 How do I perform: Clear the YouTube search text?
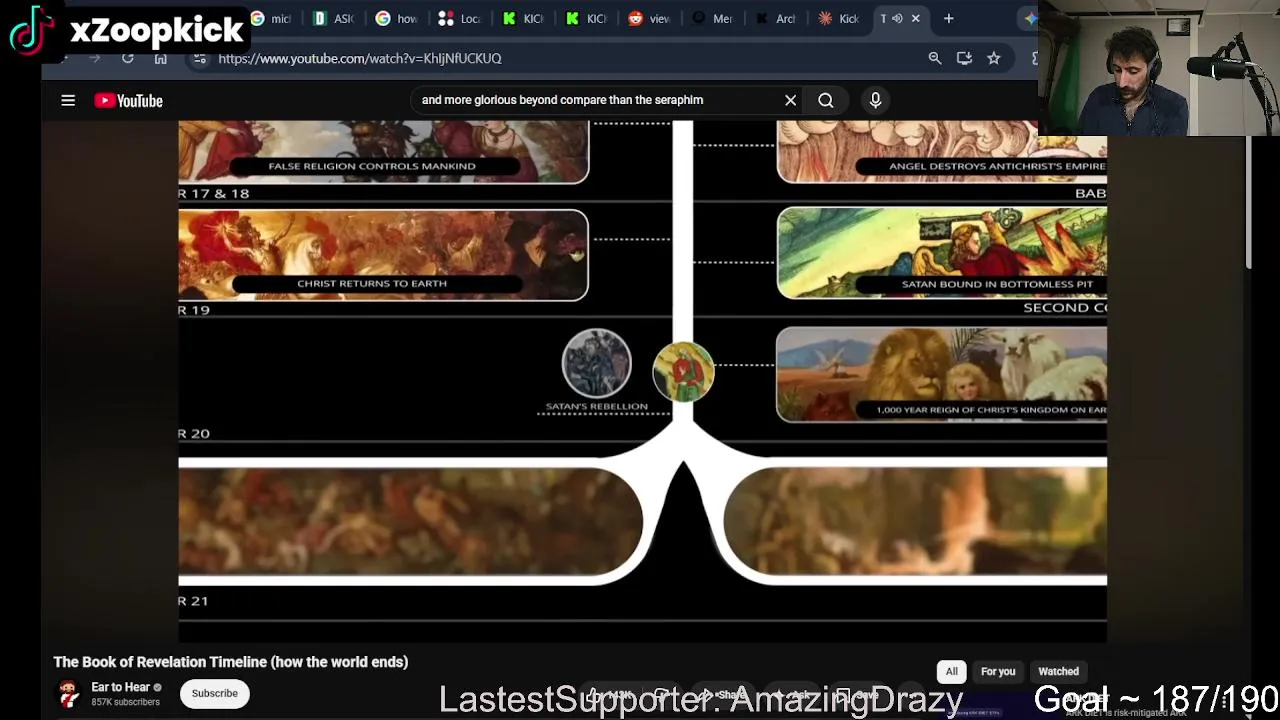coord(790,100)
